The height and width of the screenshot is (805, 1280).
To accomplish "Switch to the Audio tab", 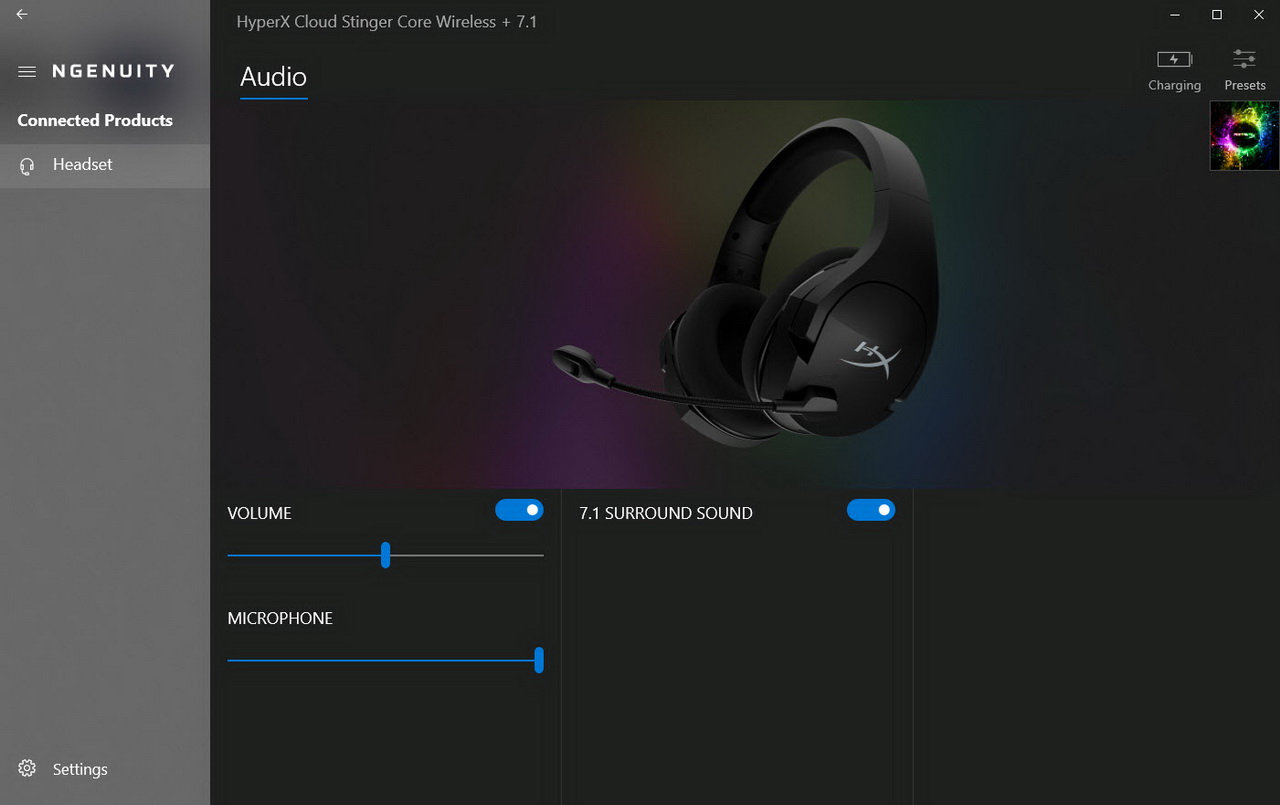I will [273, 77].
